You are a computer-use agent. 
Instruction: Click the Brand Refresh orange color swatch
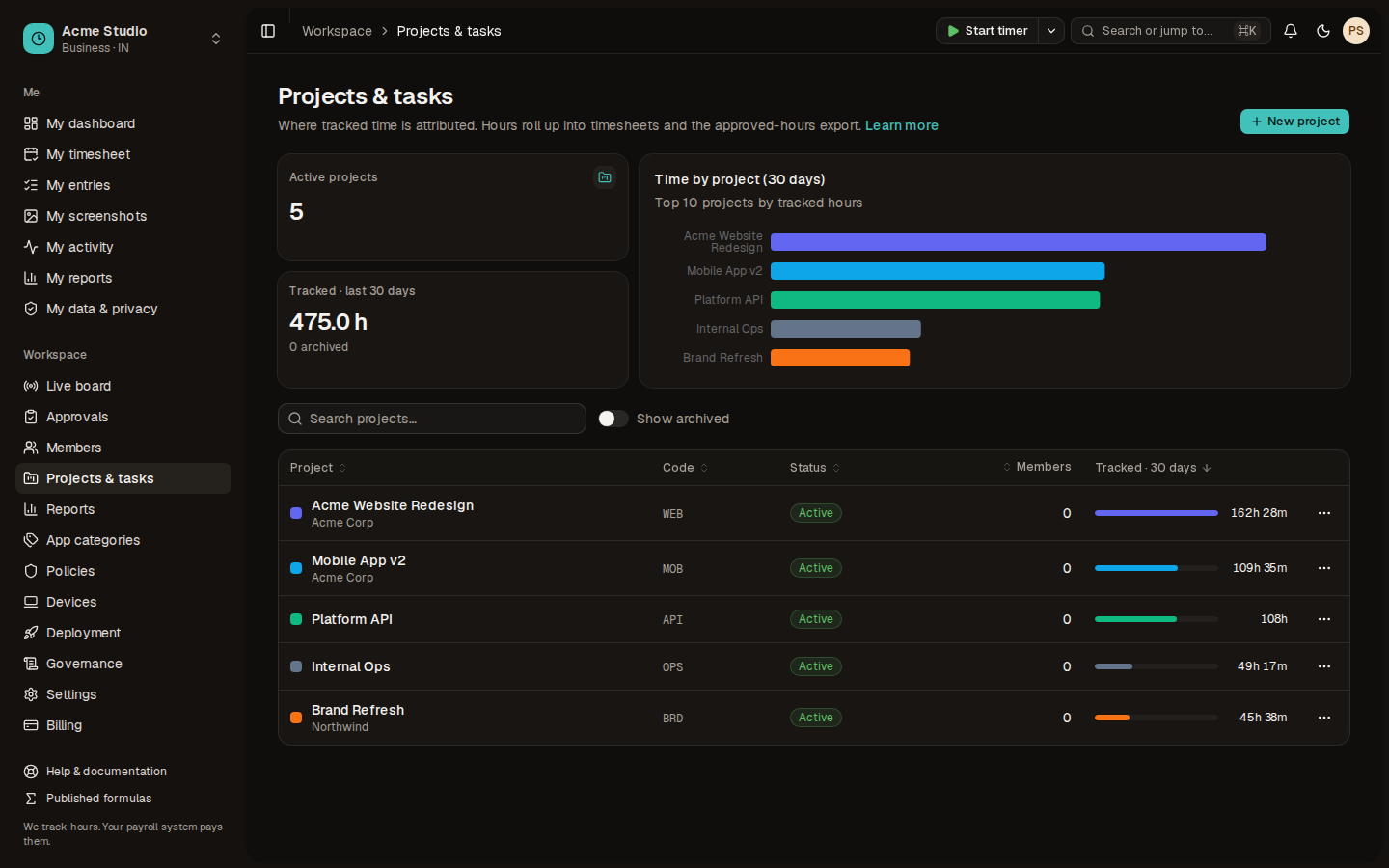click(296, 718)
